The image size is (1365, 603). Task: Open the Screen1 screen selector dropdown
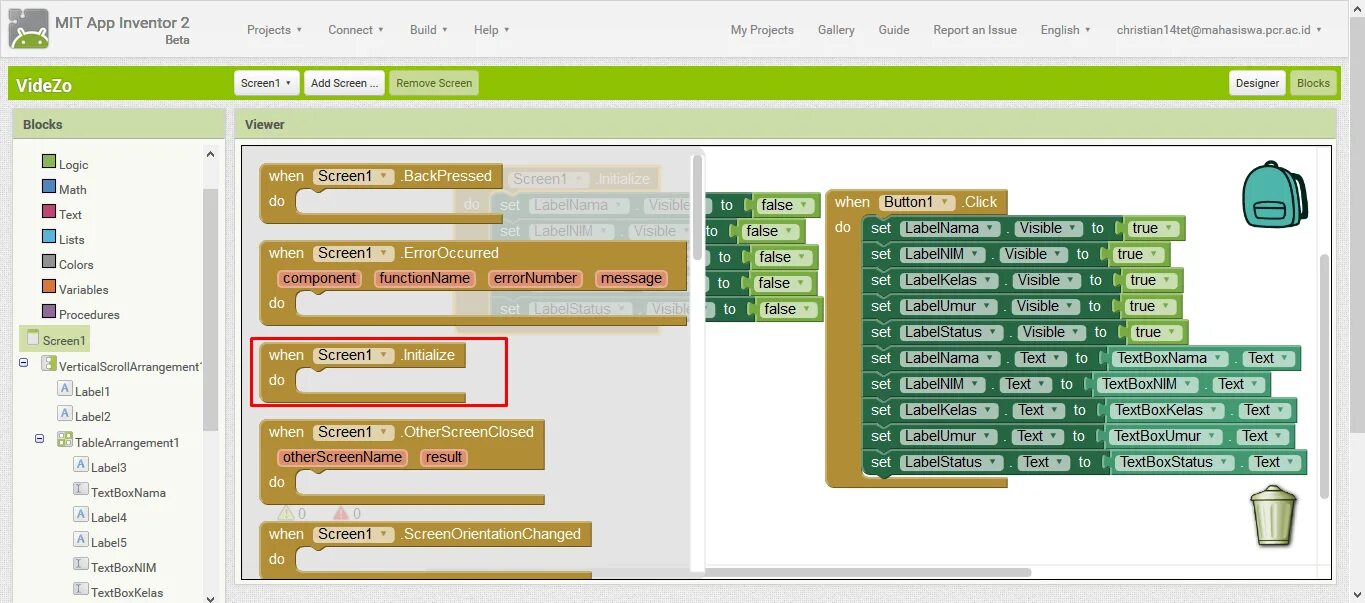tap(267, 83)
